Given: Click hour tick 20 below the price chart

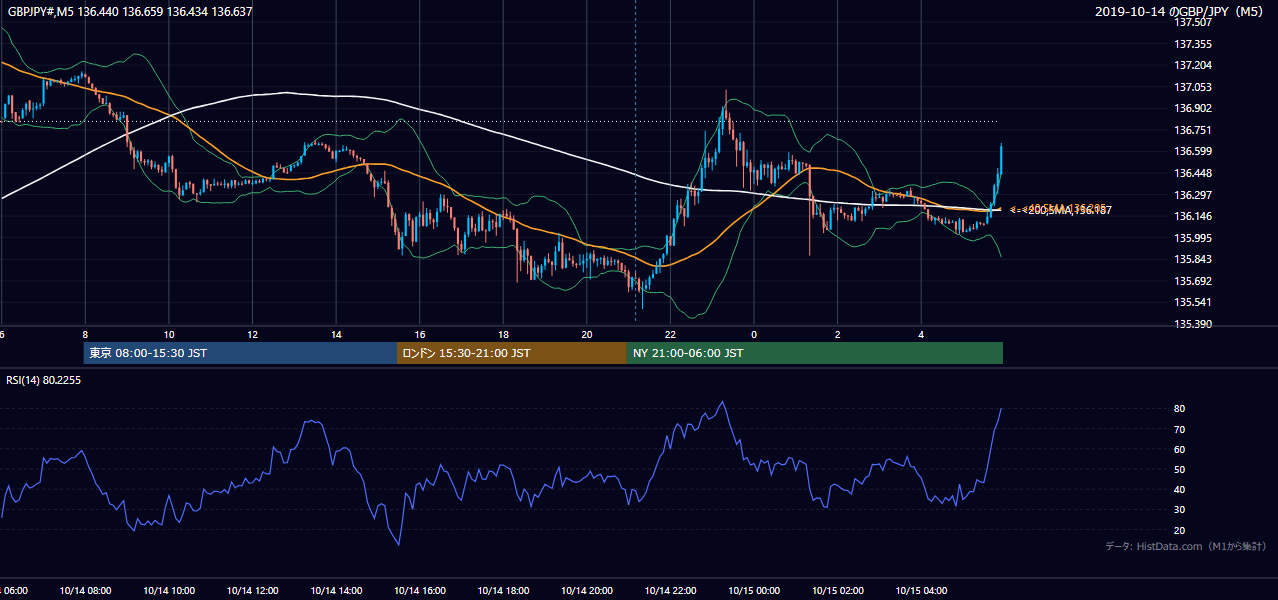Looking at the screenshot, I should [x=586, y=334].
